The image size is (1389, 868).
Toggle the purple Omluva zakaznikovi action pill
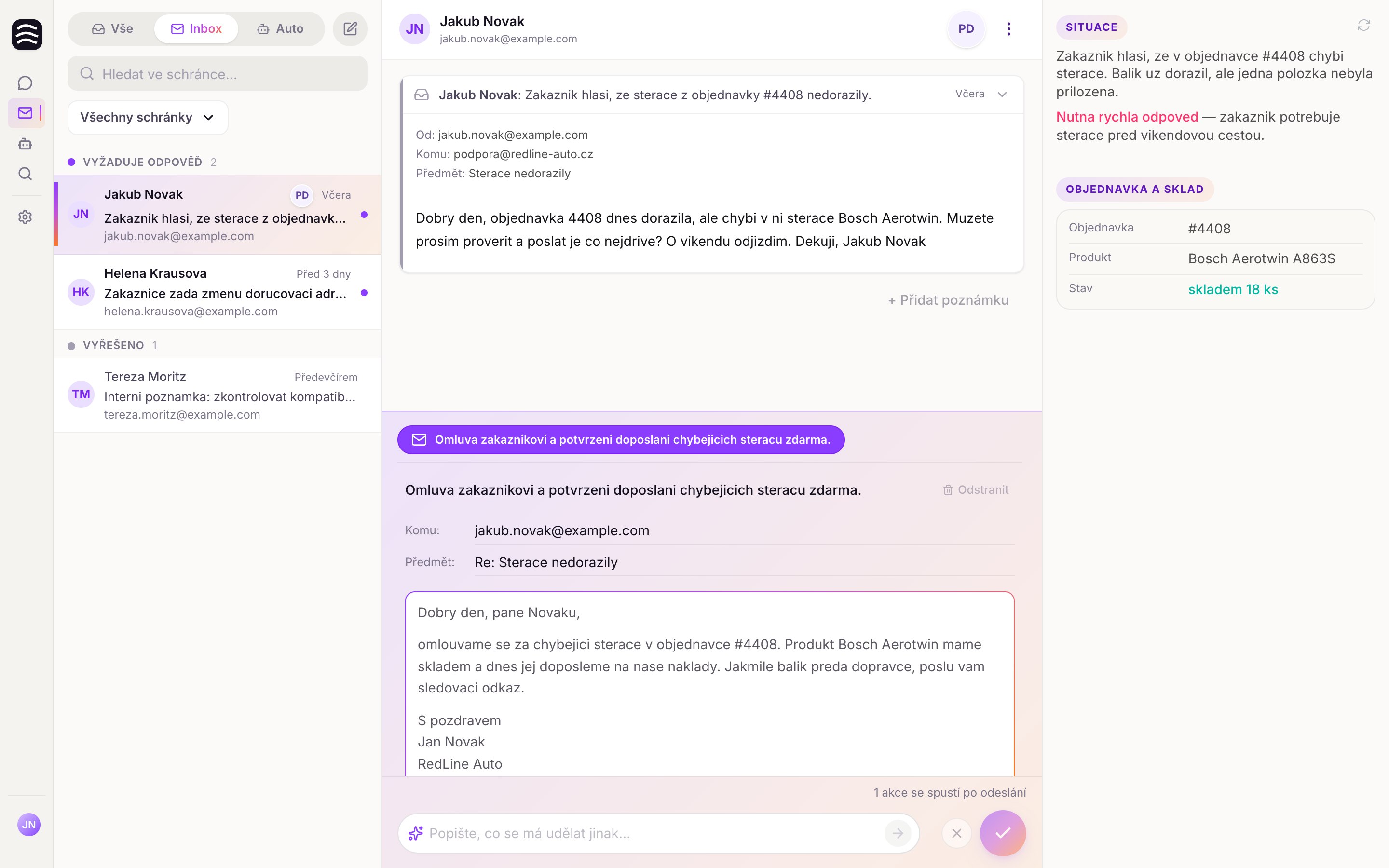(621, 440)
